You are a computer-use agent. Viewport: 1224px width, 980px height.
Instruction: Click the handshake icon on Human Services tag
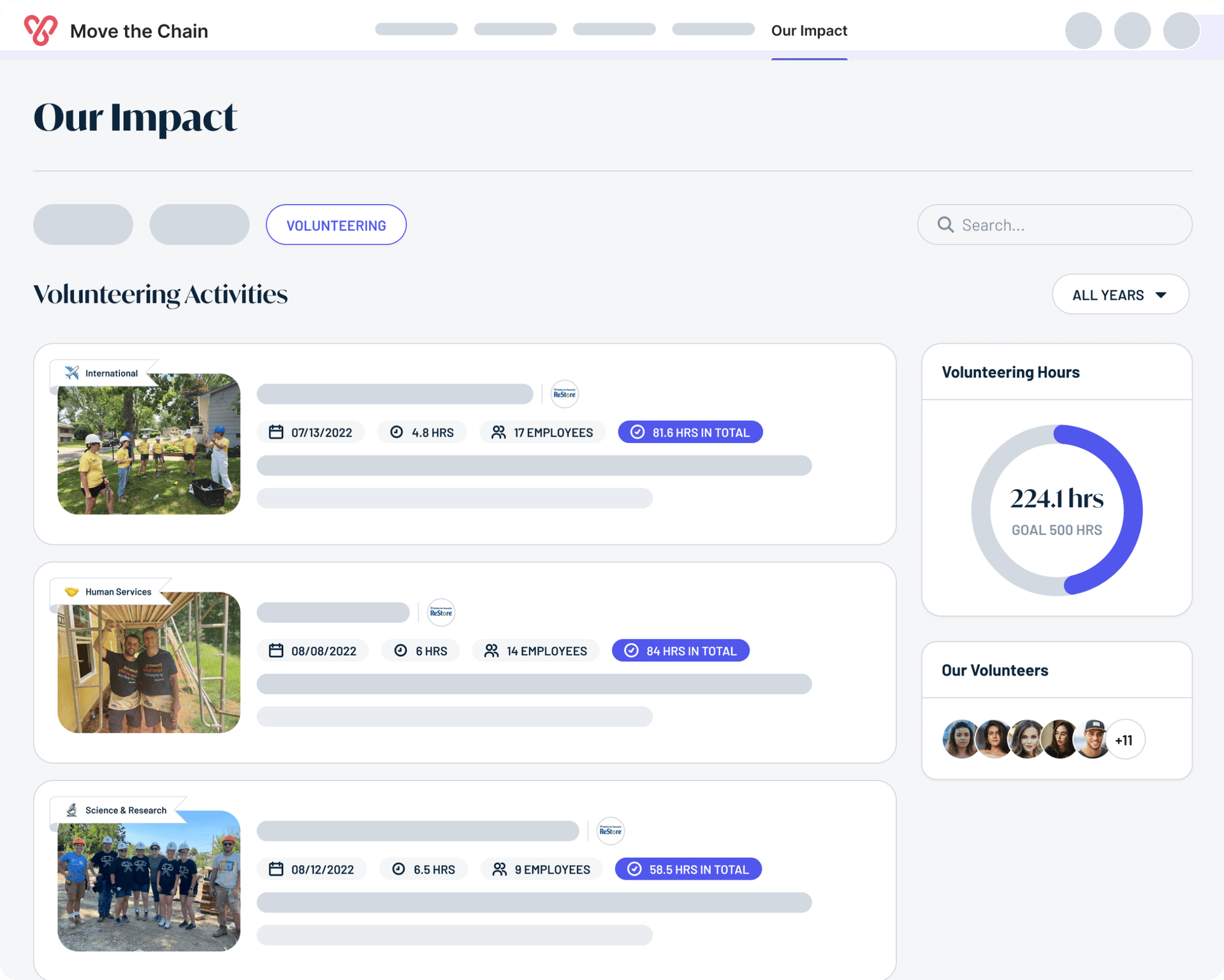tap(71, 592)
